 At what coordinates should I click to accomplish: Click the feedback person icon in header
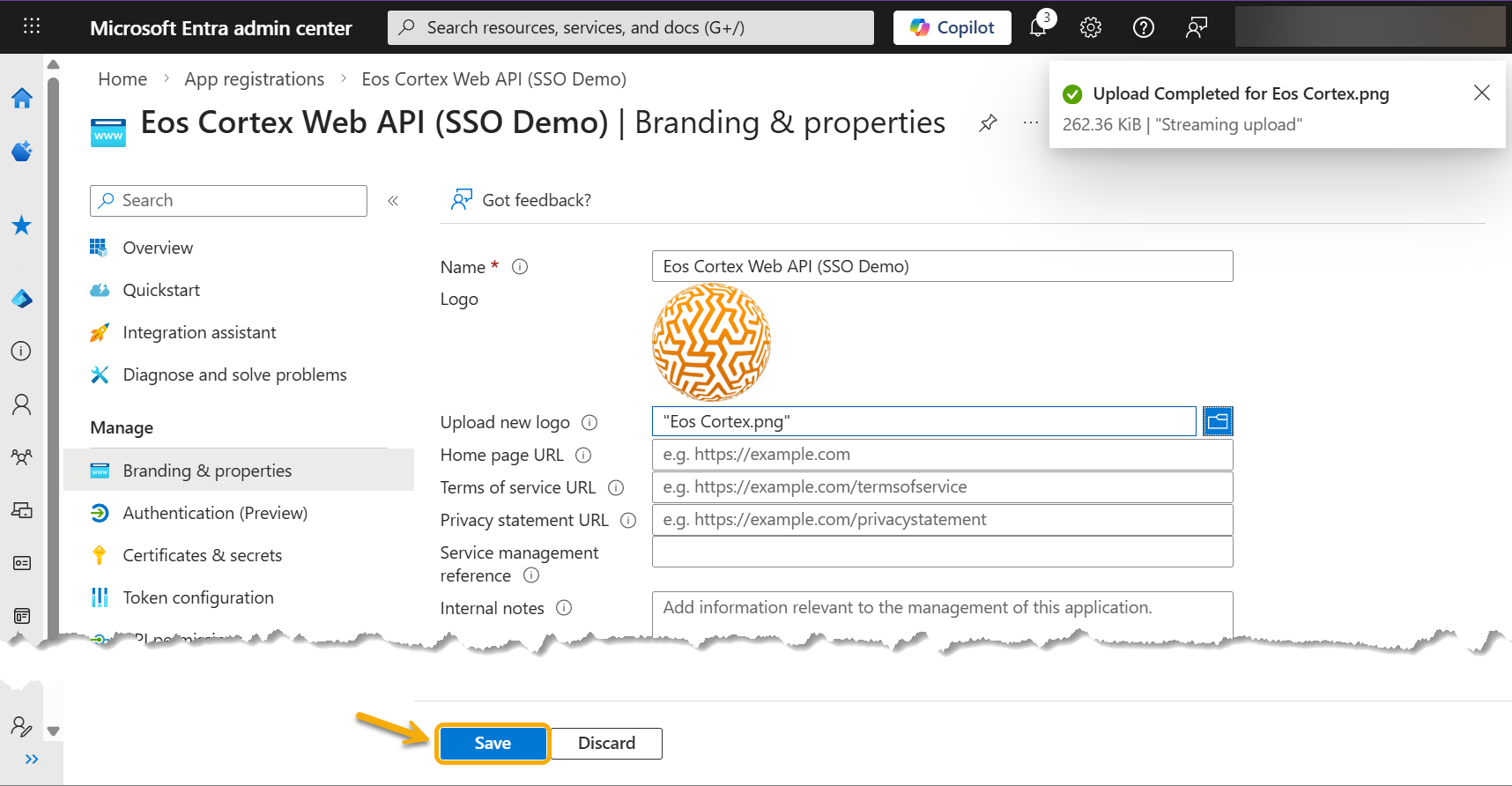click(1197, 27)
